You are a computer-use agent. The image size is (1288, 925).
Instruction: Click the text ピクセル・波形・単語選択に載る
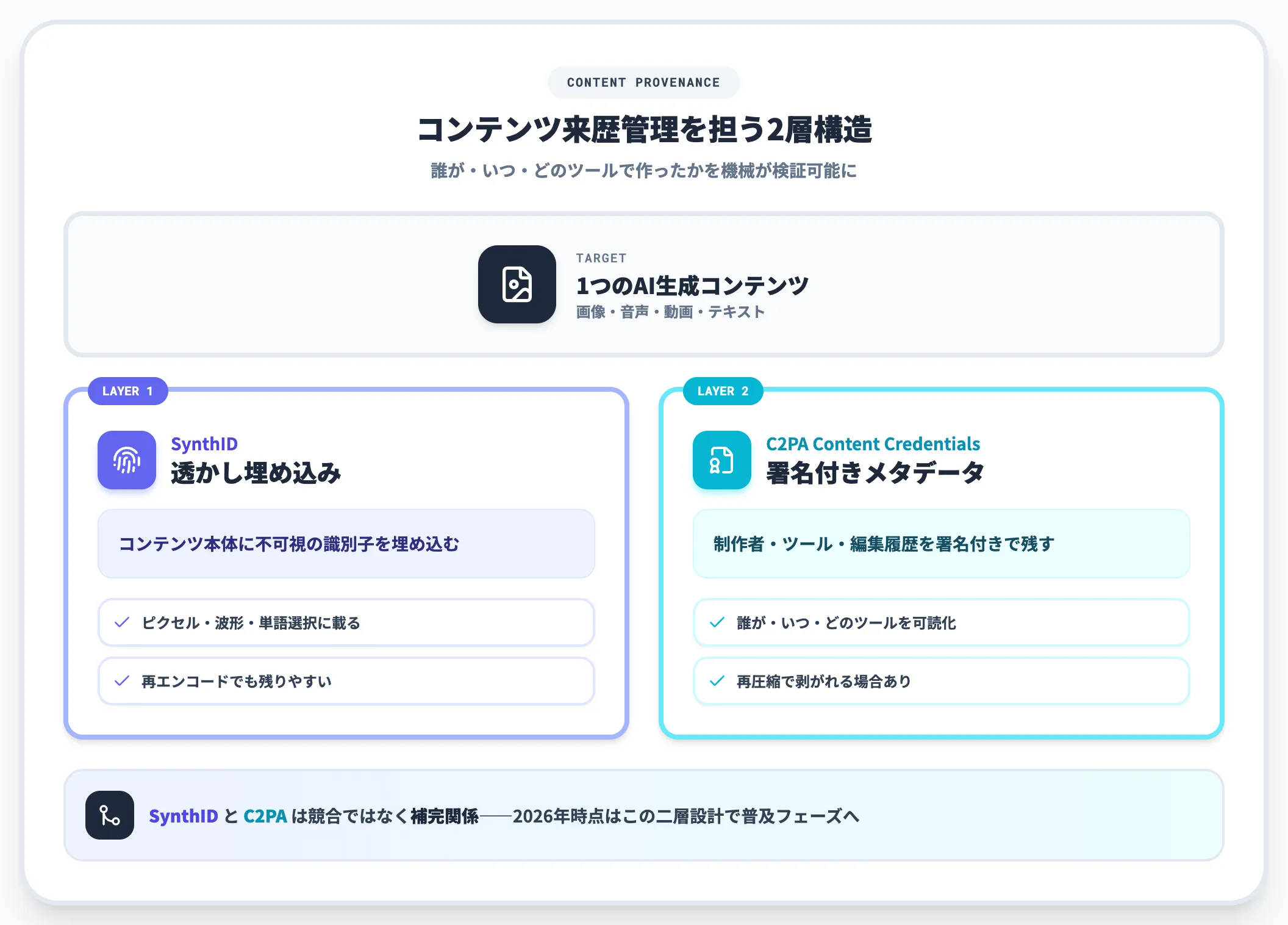coord(251,622)
